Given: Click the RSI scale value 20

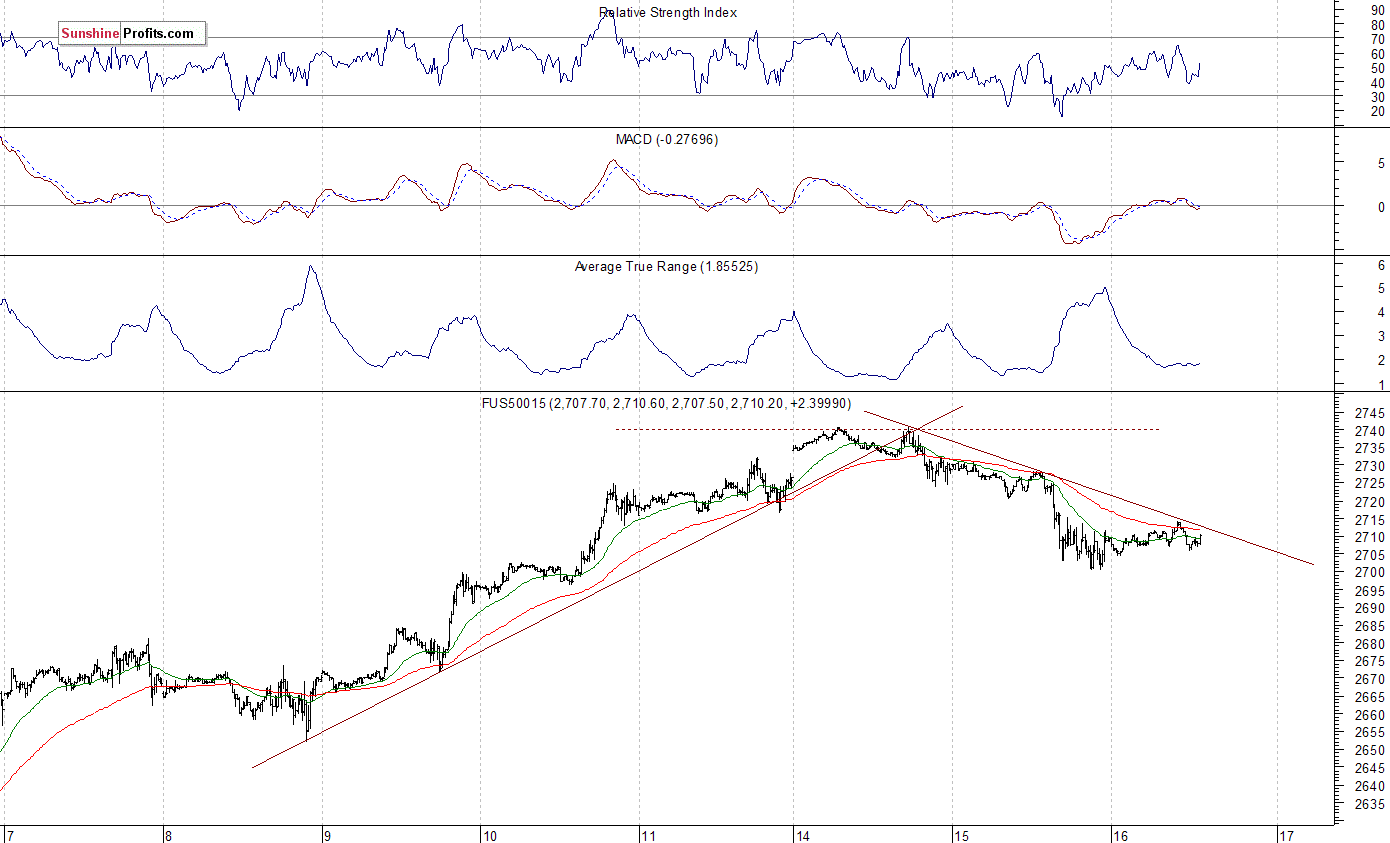Looking at the screenshot, I should [x=1378, y=110].
